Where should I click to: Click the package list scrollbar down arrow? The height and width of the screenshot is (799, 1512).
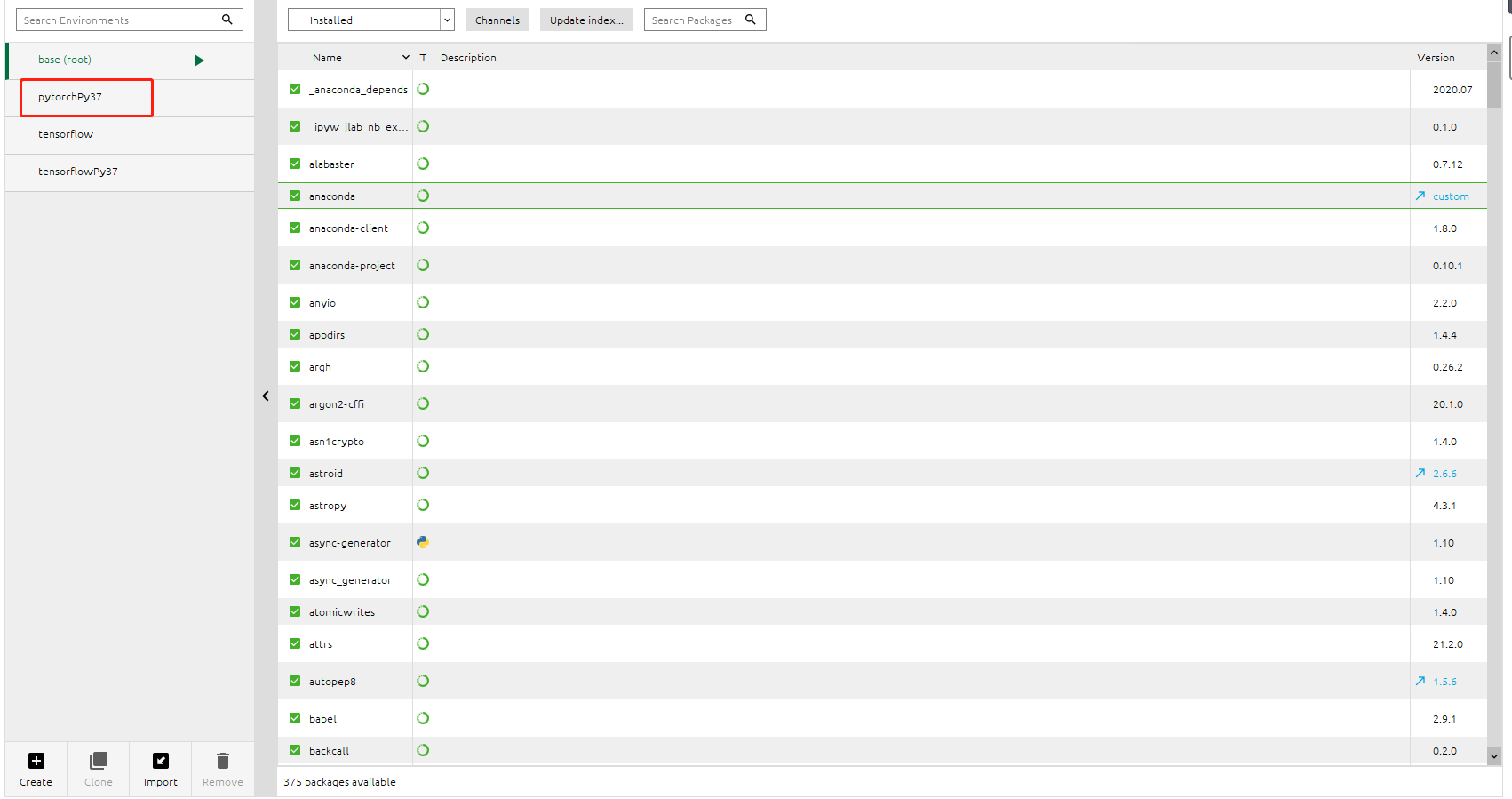coord(1494,756)
